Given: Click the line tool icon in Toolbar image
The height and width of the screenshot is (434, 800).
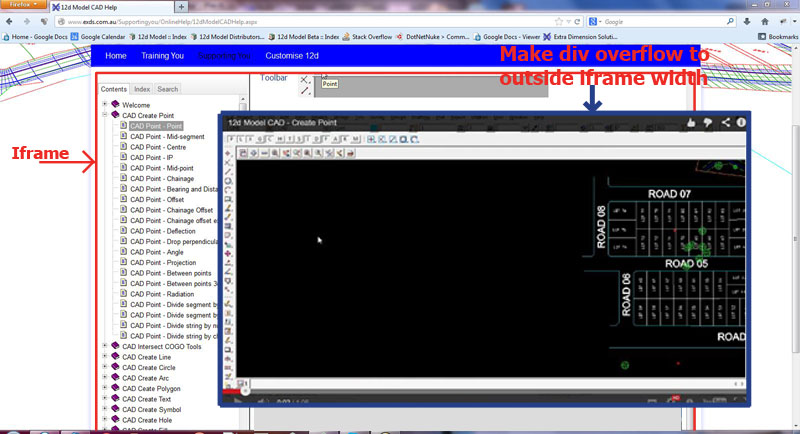Looking at the screenshot, I should pyautogui.click(x=305, y=91).
